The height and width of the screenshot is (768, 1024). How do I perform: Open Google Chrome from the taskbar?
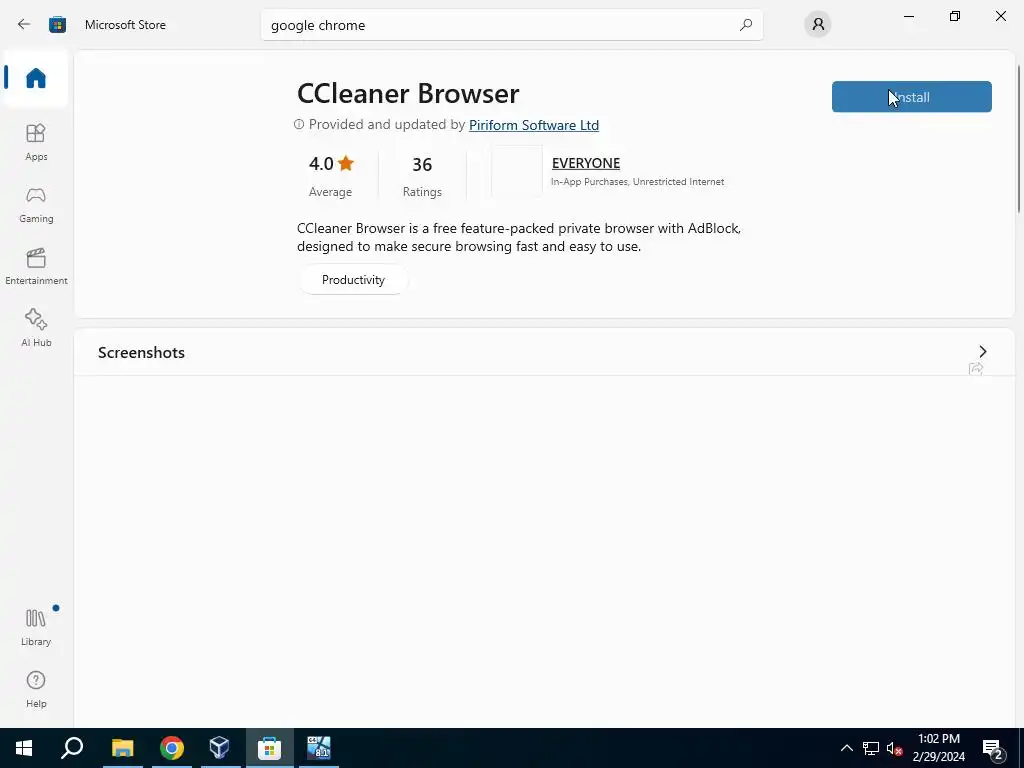(x=171, y=748)
